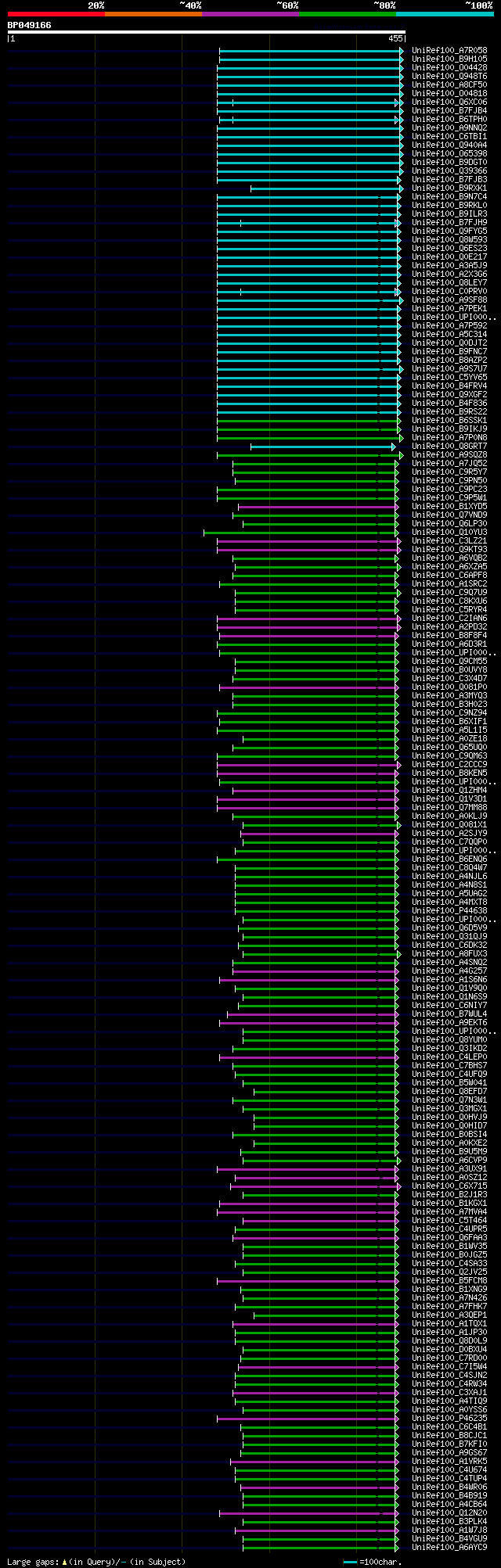Select the UniRef100_A5C314 label
The height and width of the screenshot is (1568, 501).
tap(449, 335)
